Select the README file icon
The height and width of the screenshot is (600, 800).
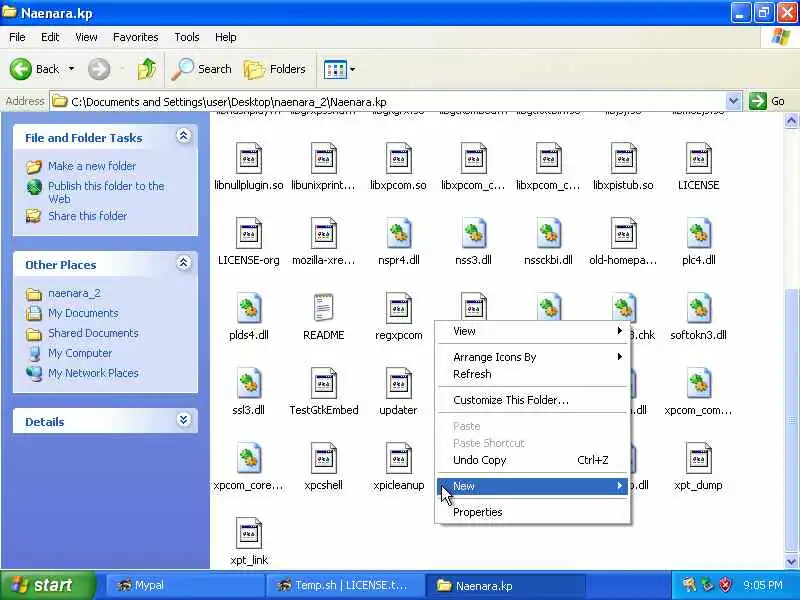[x=323, y=309]
